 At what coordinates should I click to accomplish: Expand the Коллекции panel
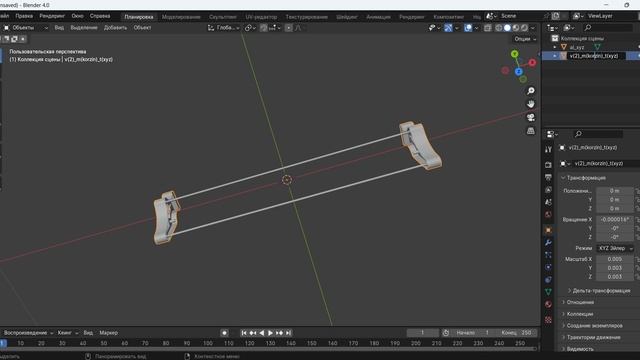coord(580,314)
